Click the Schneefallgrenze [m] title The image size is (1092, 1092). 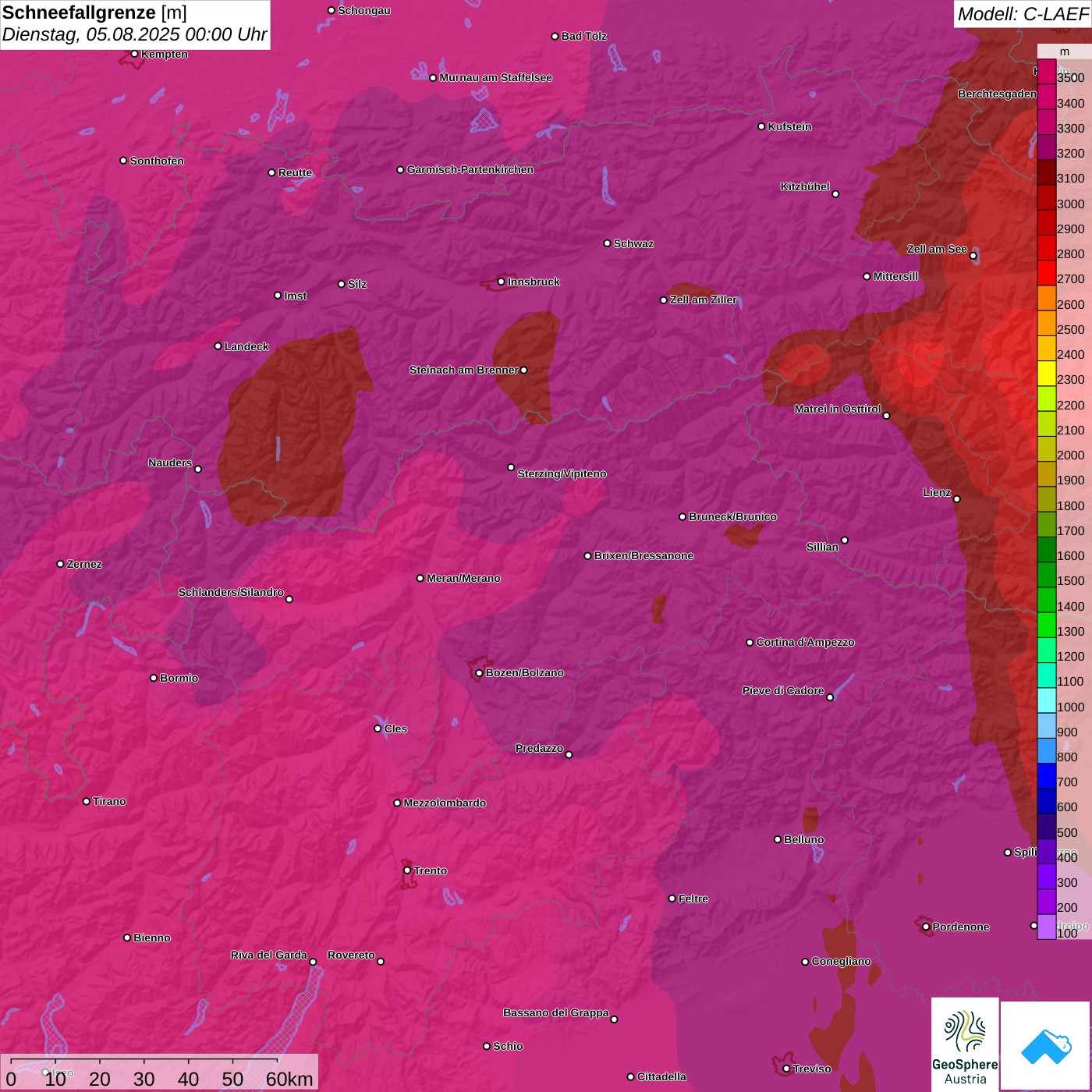pos(94,12)
